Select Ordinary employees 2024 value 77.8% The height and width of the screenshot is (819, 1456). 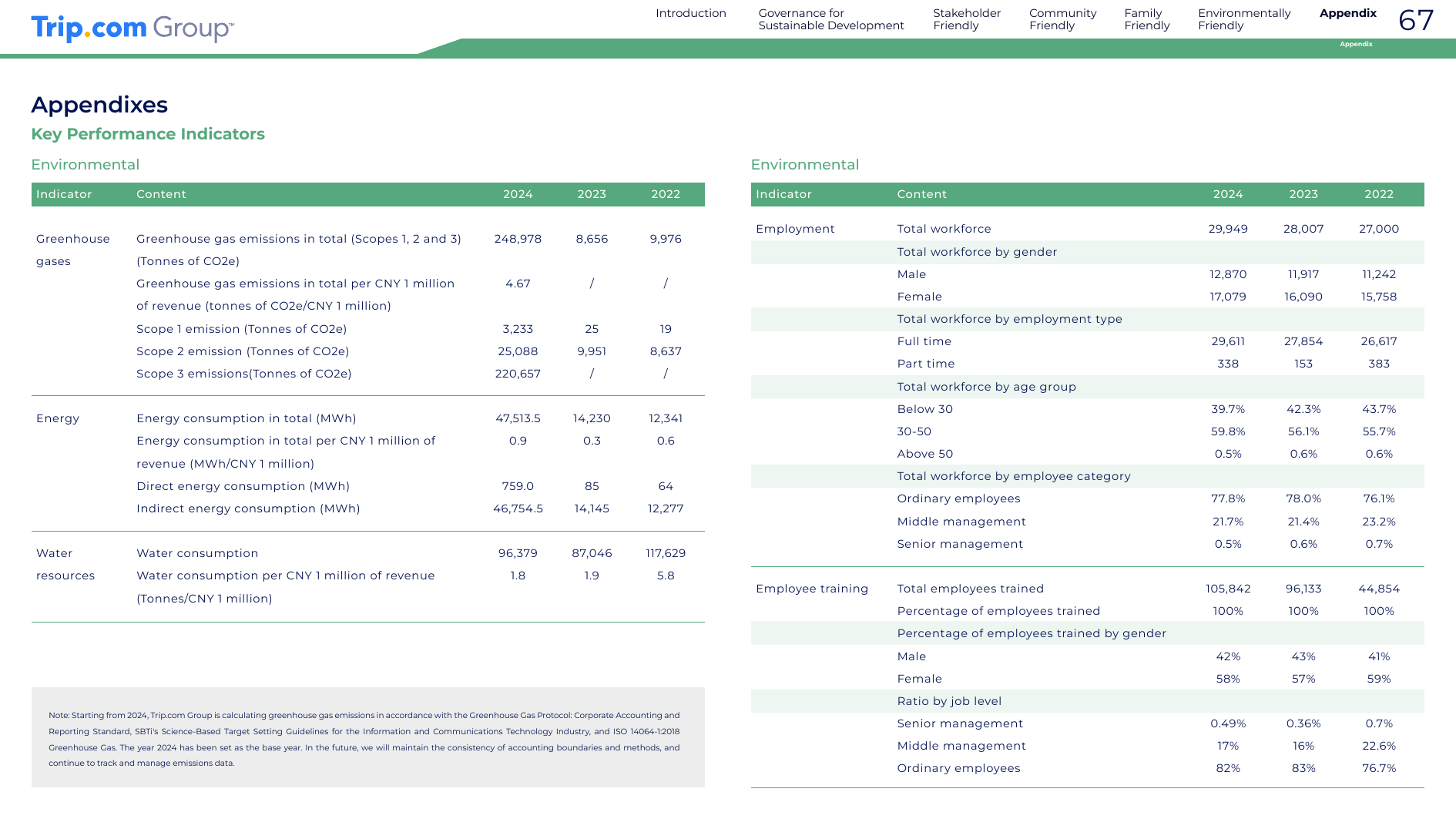point(1228,498)
